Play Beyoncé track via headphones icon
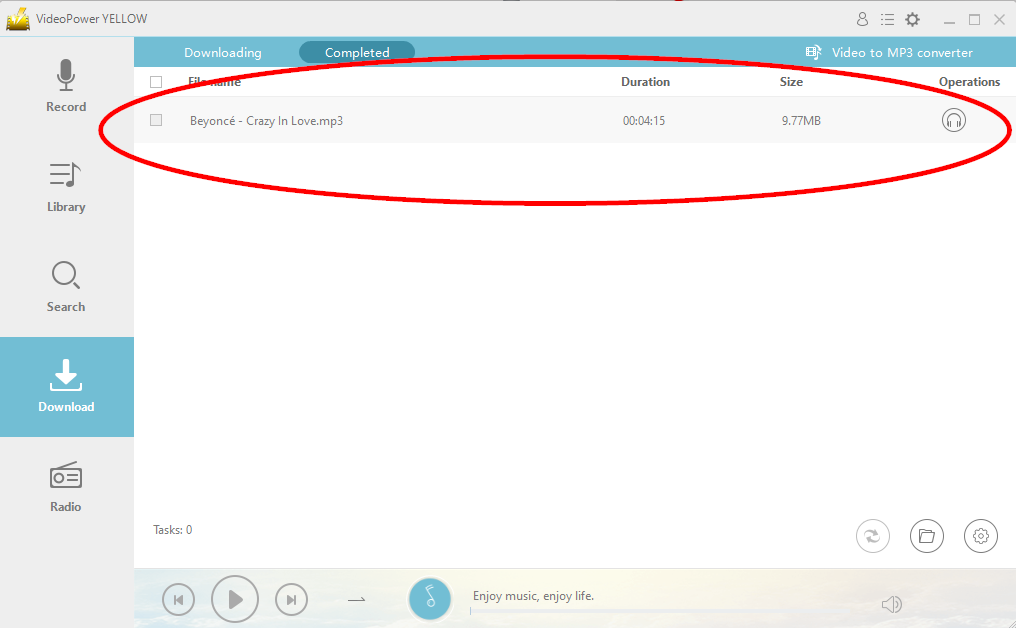 953,119
